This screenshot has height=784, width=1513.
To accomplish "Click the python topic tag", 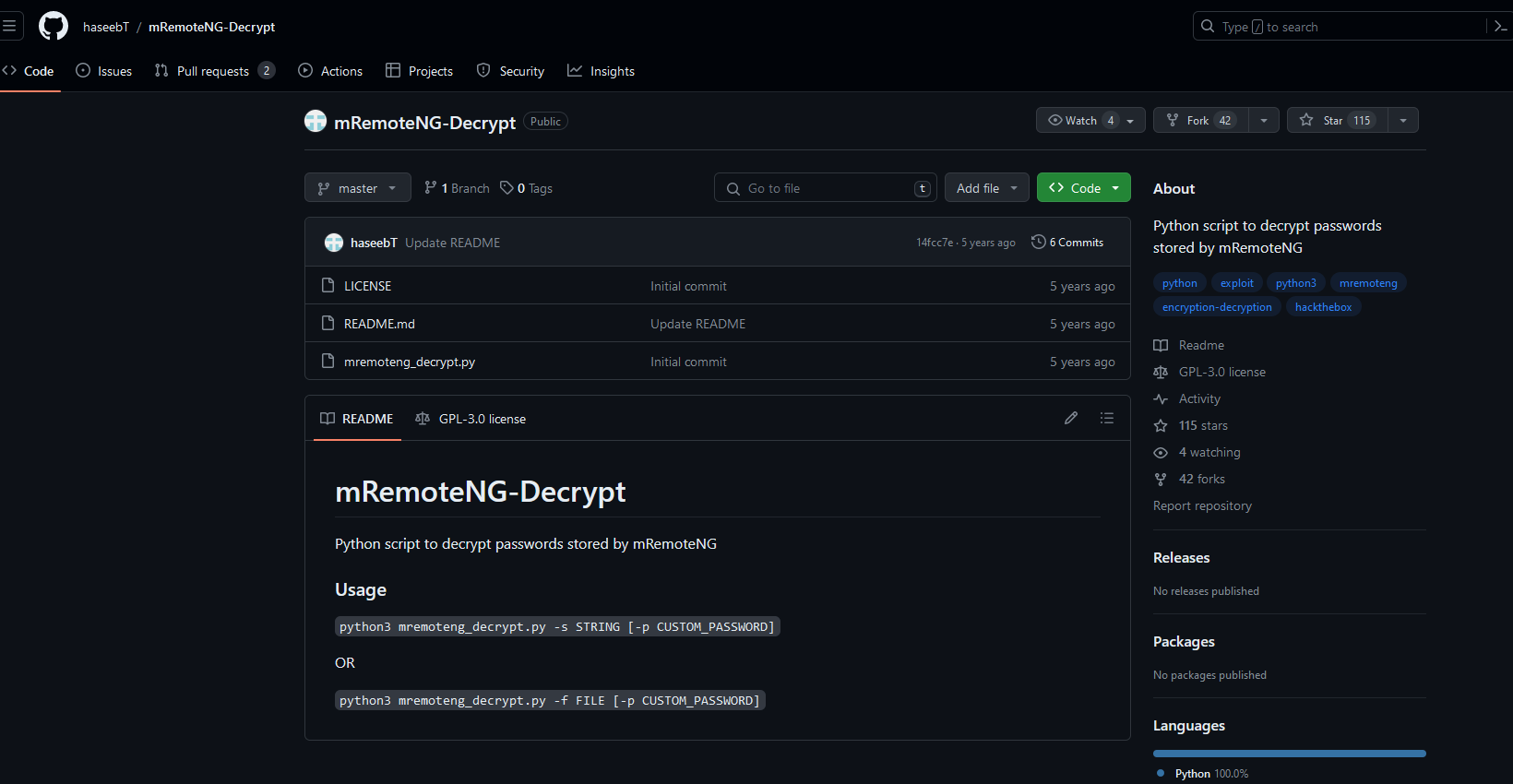I will [1180, 283].
